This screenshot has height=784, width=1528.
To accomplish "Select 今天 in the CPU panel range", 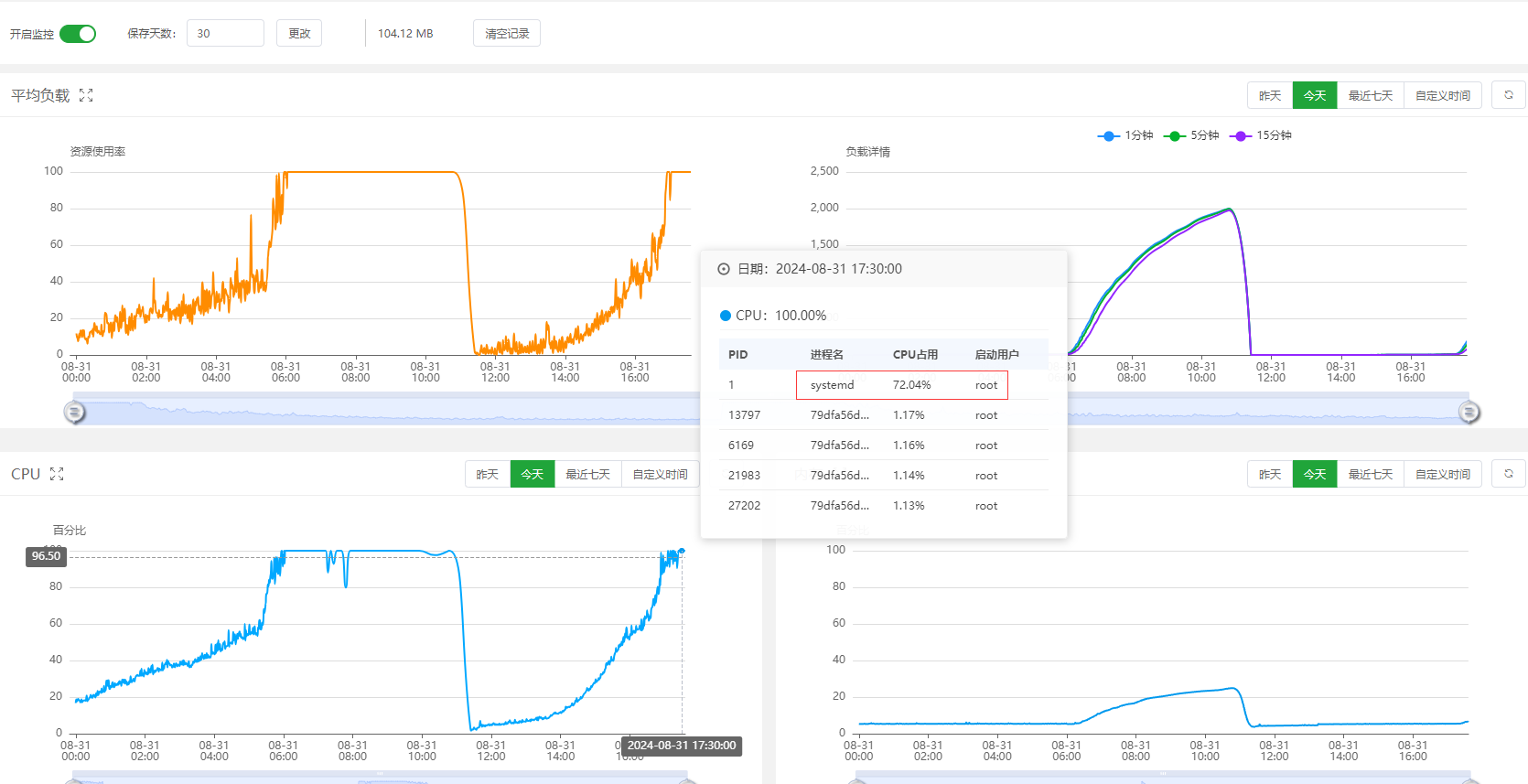I will (x=533, y=474).
